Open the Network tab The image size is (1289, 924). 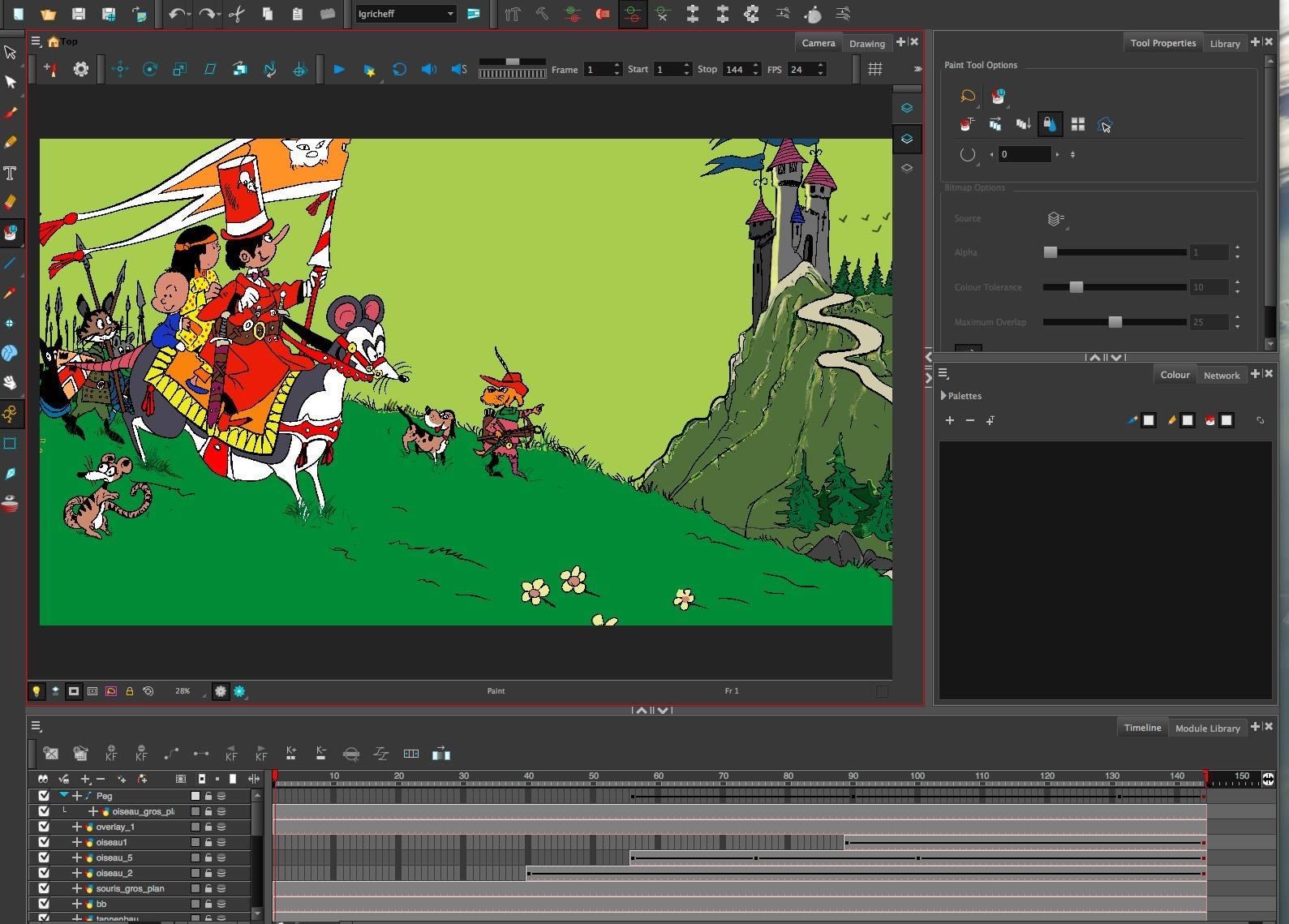pos(1221,375)
